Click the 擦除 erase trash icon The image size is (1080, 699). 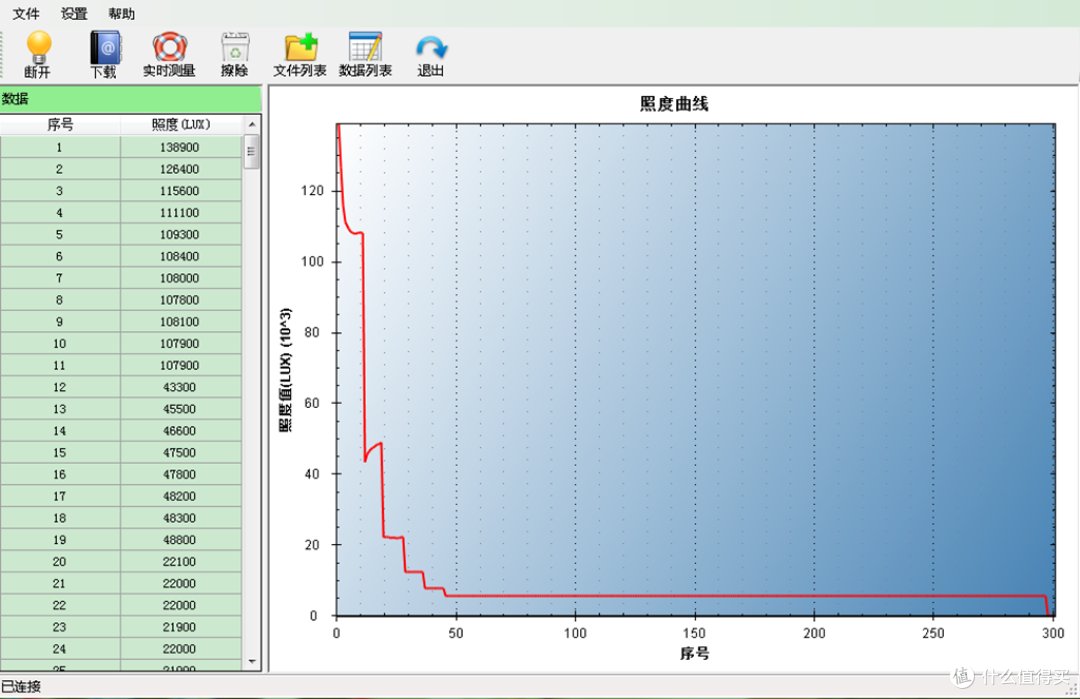[235, 54]
